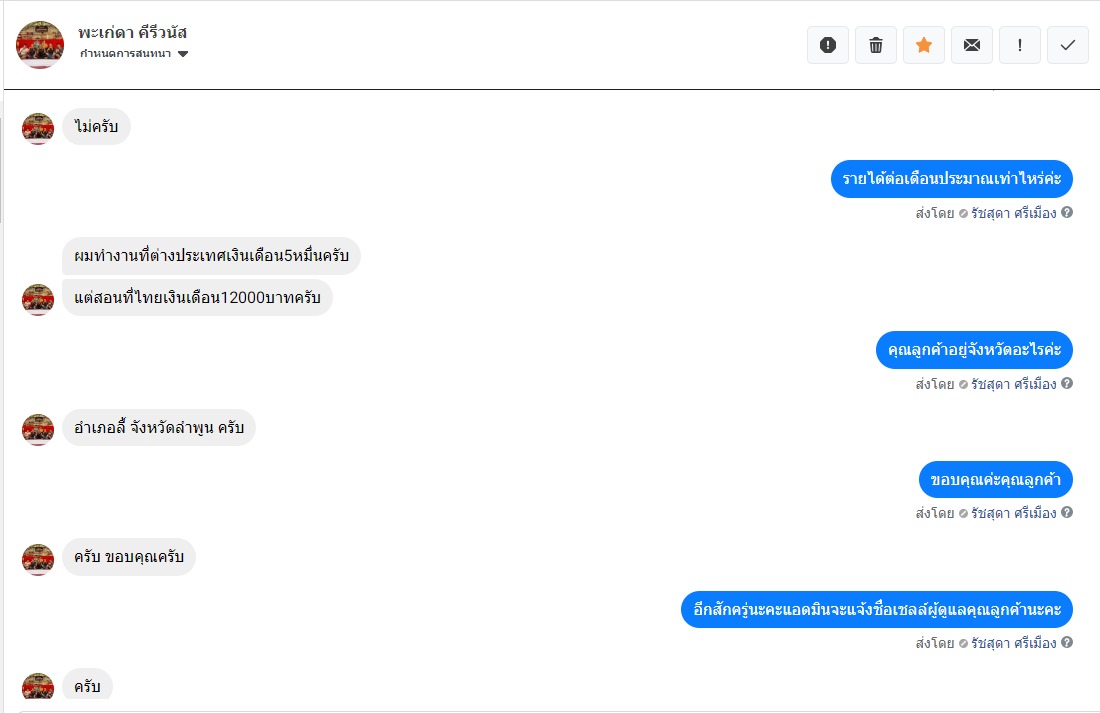Click help icon under the อีกสักครู่นะคะ message
Viewport: 1100px width, 713px height.
tap(1067, 643)
